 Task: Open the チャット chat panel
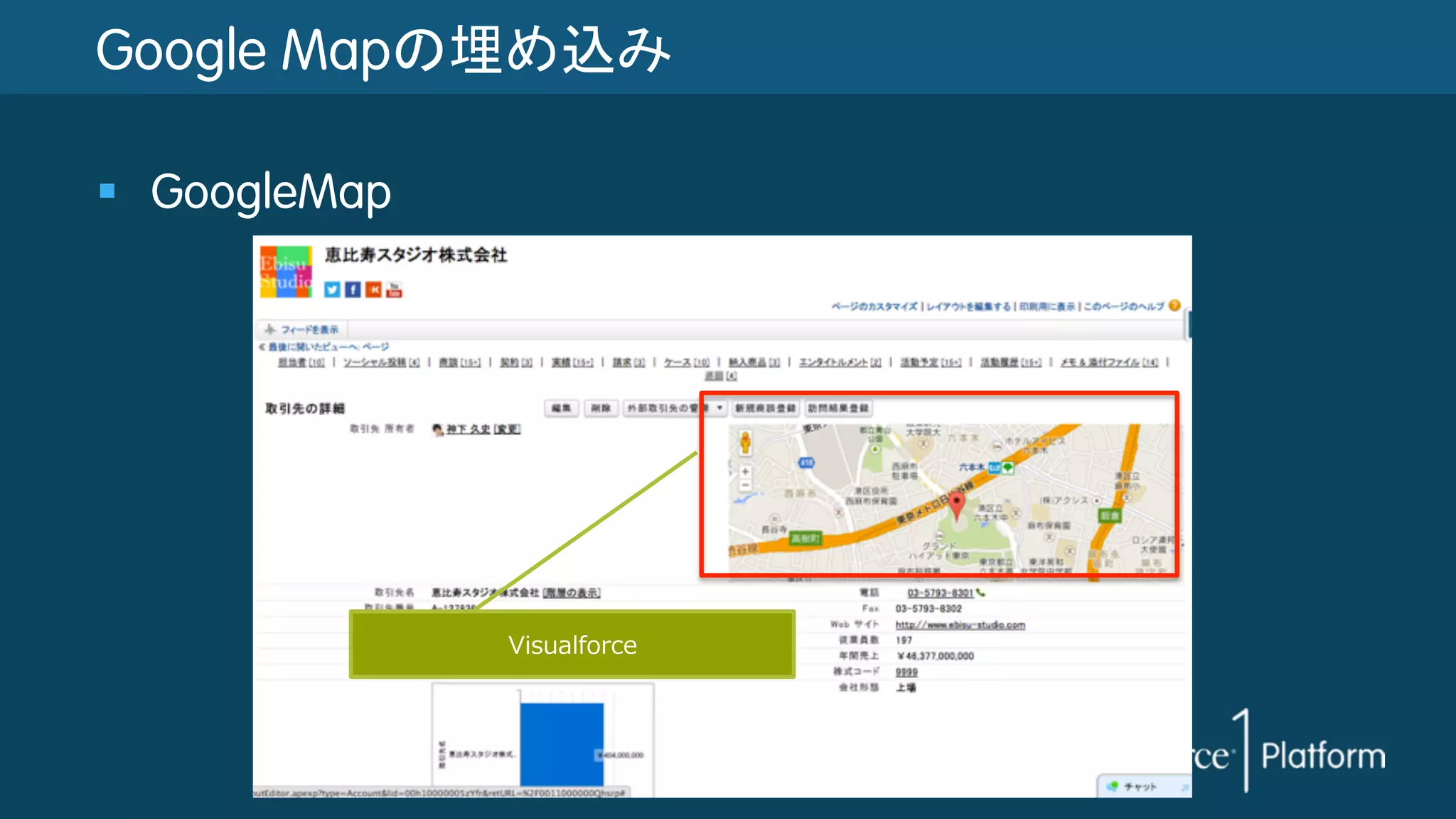coord(1140,786)
